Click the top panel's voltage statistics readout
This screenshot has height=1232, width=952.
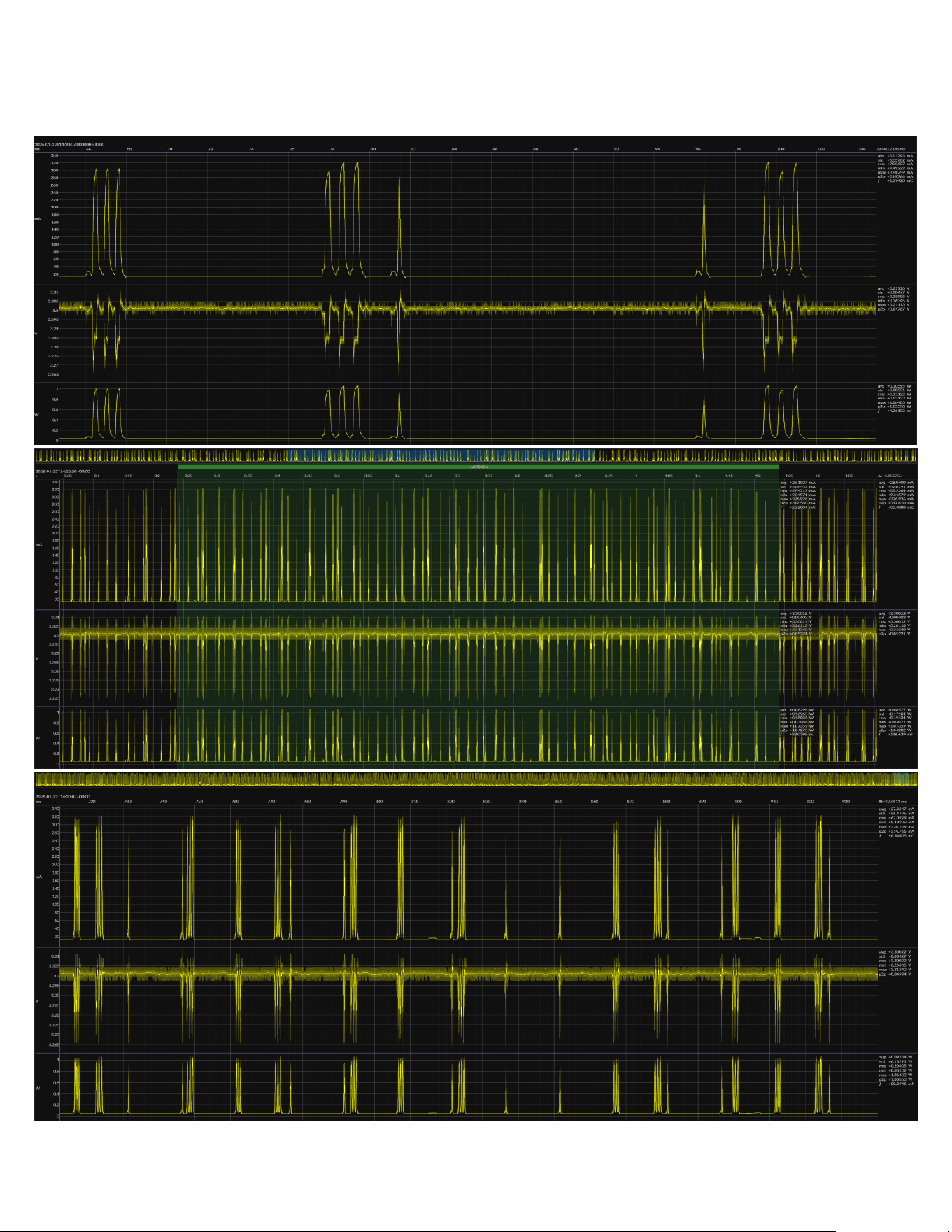point(895,299)
